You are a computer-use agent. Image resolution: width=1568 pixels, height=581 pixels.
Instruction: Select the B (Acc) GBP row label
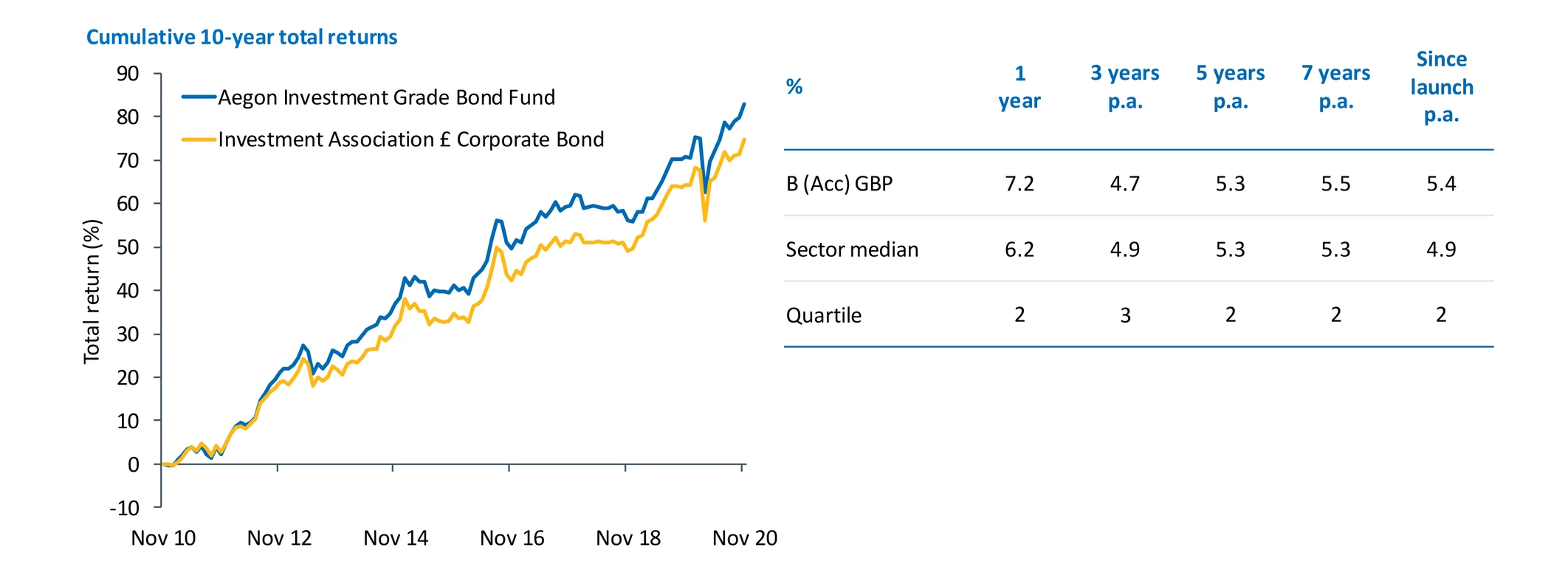click(x=839, y=183)
